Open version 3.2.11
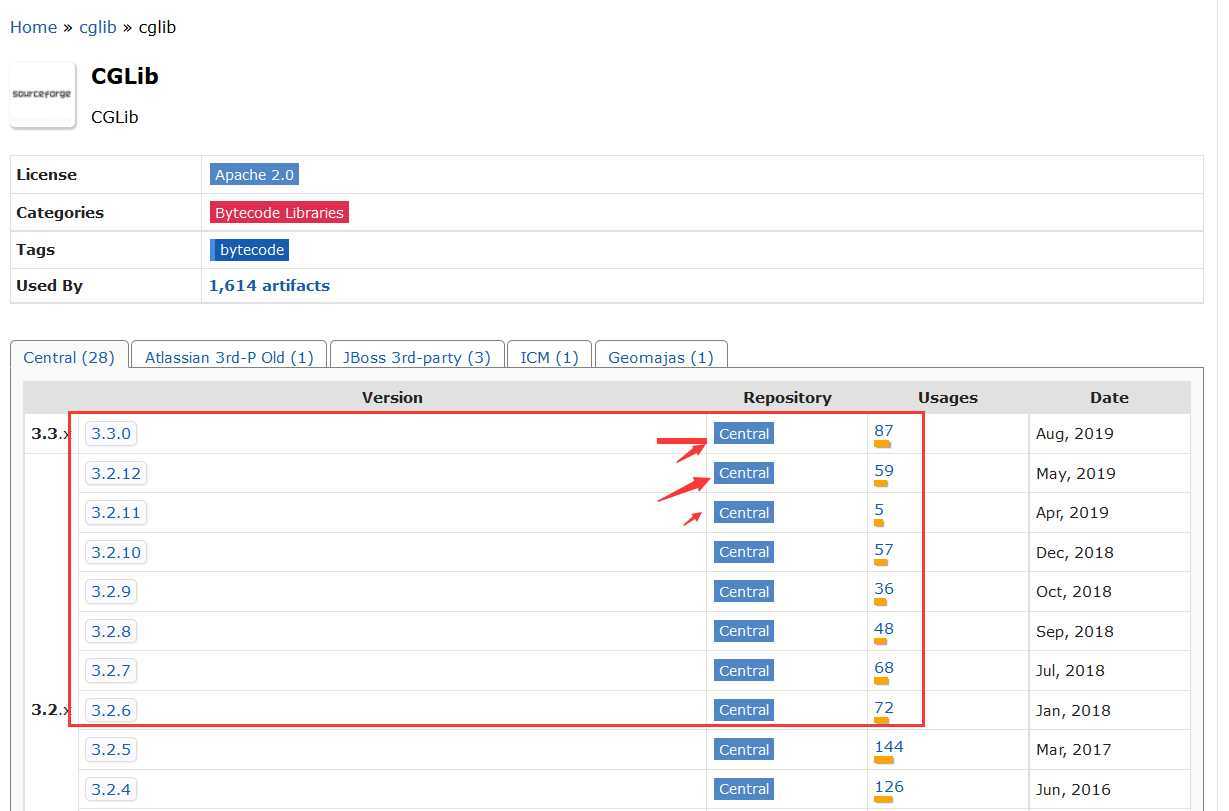The width and height of the screenshot is (1229, 811). point(115,512)
